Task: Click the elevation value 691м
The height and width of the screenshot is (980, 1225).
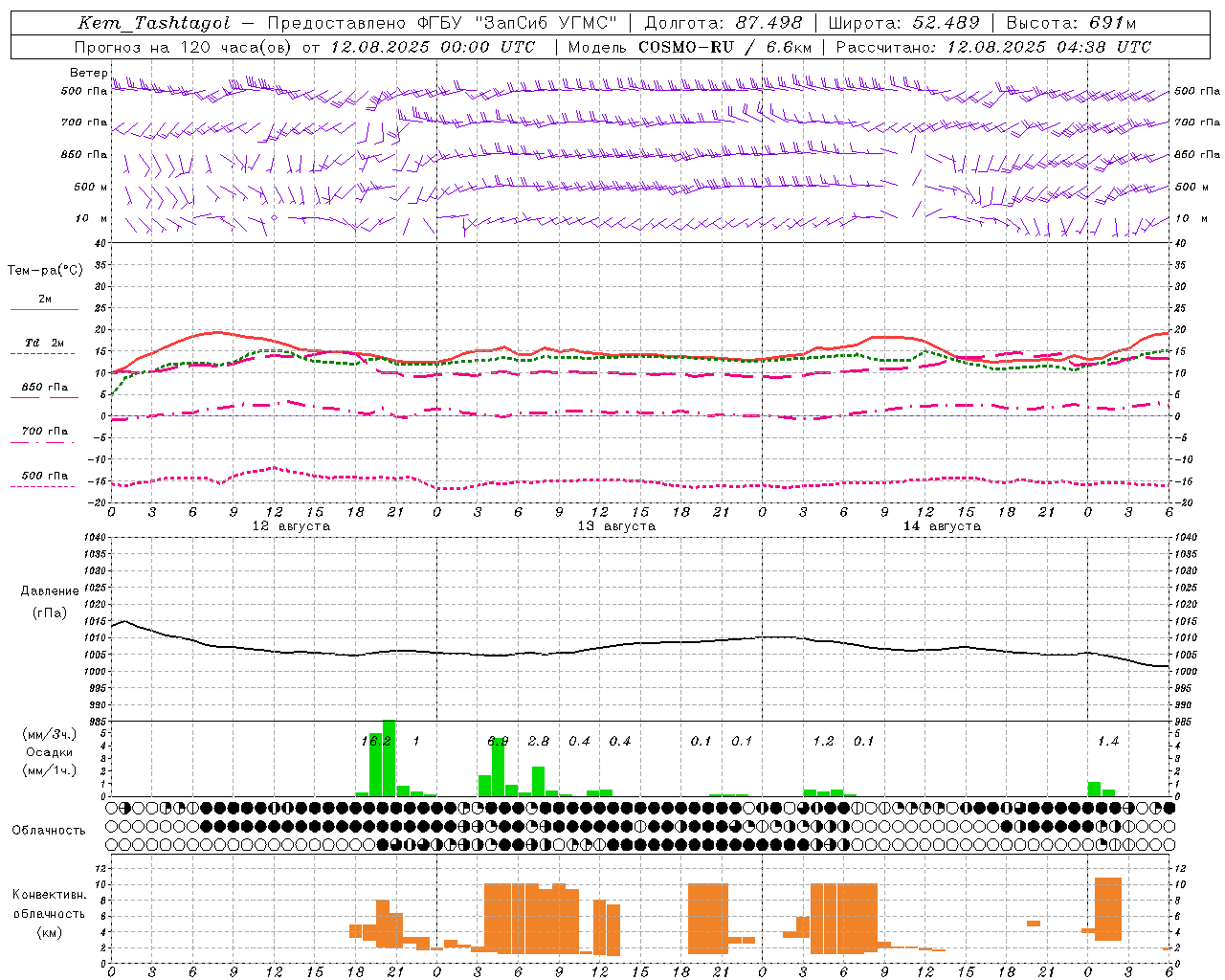Action: (1111, 23)
